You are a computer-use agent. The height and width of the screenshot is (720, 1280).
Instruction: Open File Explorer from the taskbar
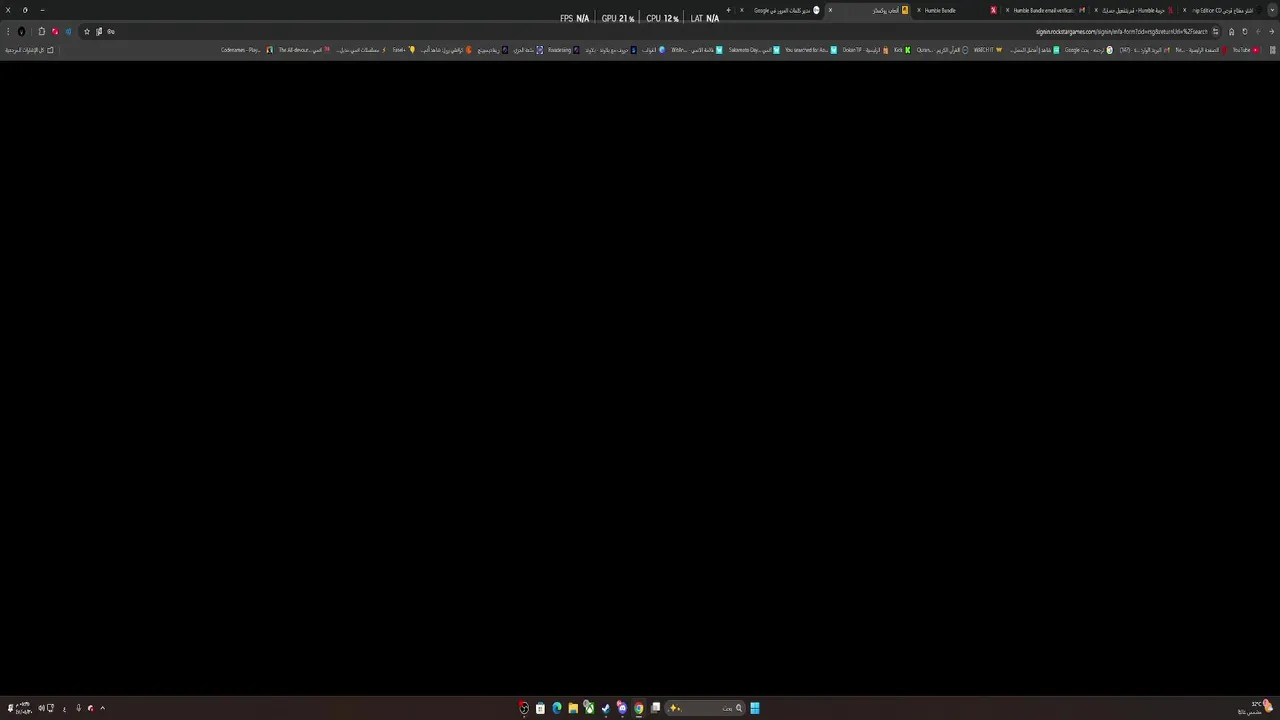[x=573, y=708]
